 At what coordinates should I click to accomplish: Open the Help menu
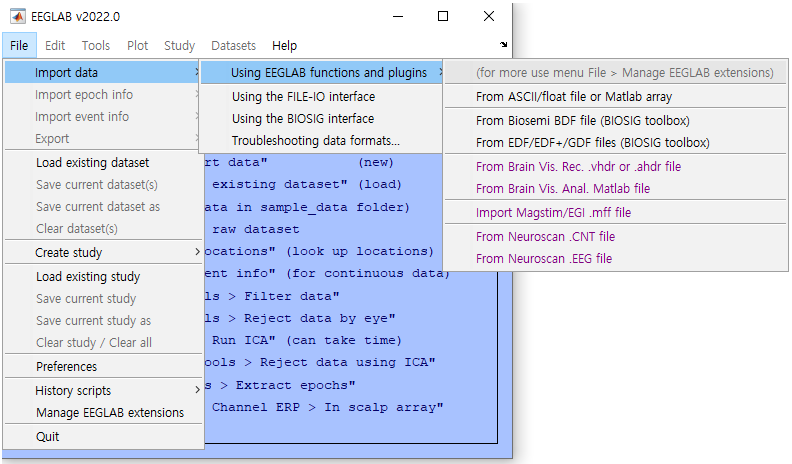(x=284, y=45)
